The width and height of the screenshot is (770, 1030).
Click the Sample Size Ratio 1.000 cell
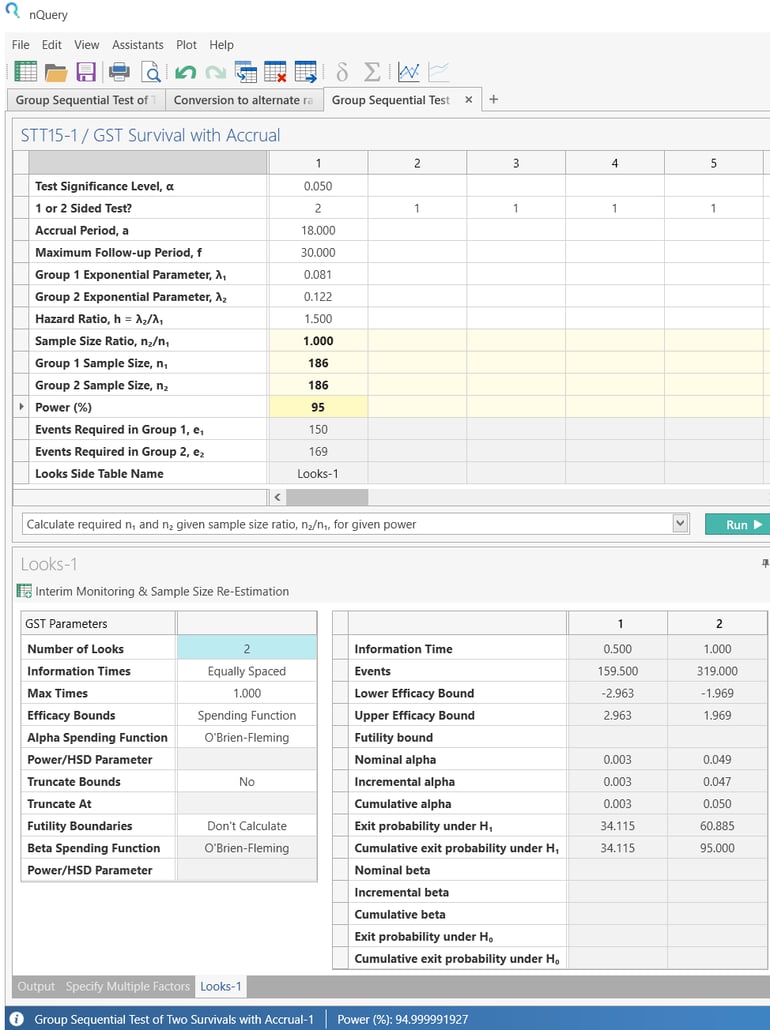[318, 341]
